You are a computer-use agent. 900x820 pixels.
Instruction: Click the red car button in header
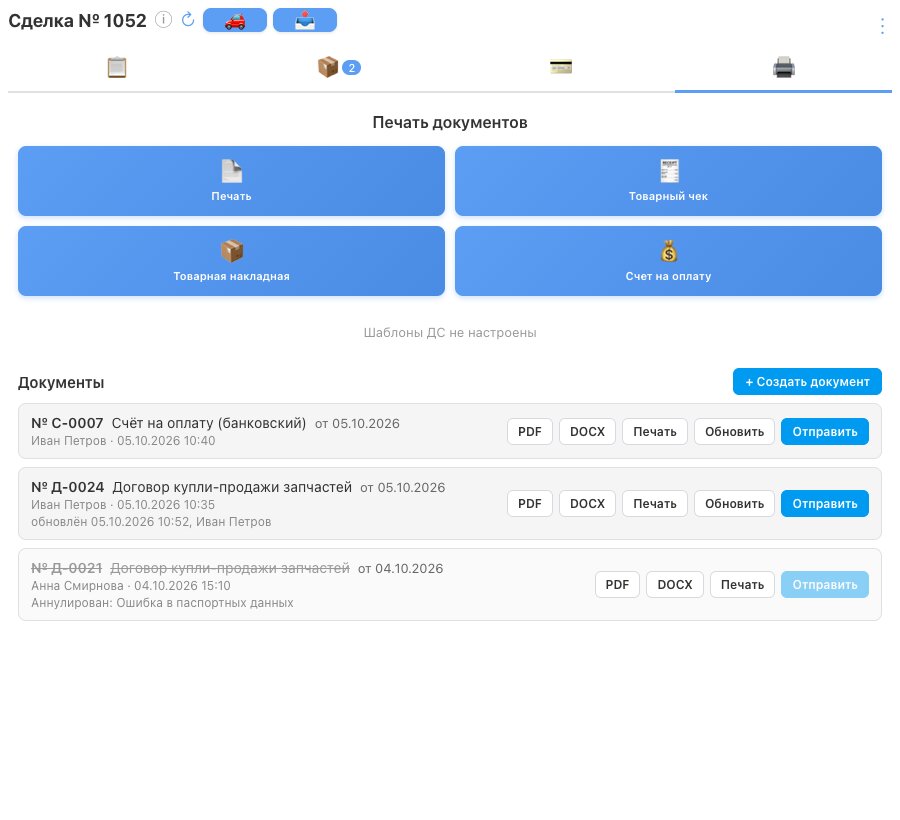[235, 20]
